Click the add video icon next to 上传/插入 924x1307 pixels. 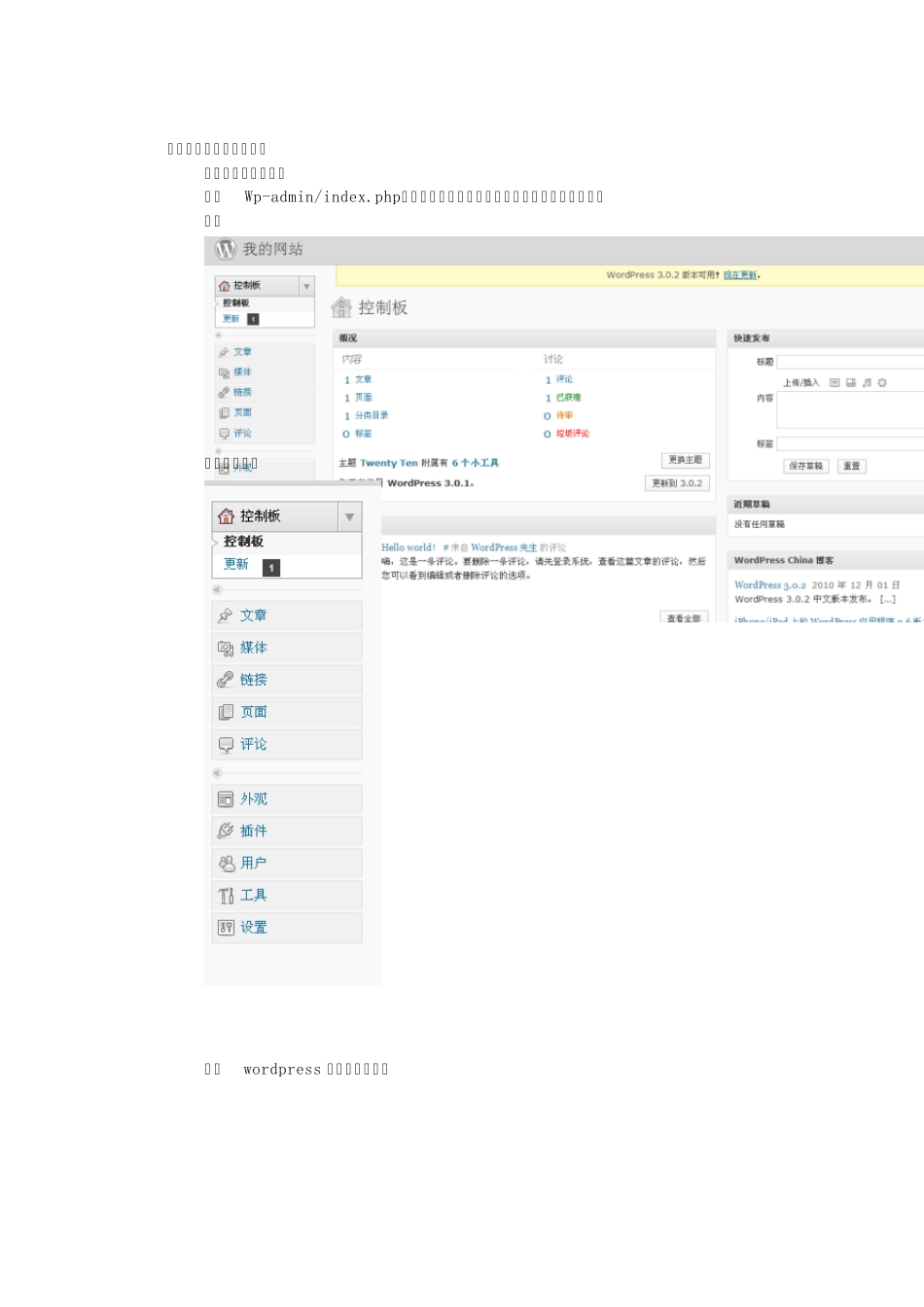[851, 383]
